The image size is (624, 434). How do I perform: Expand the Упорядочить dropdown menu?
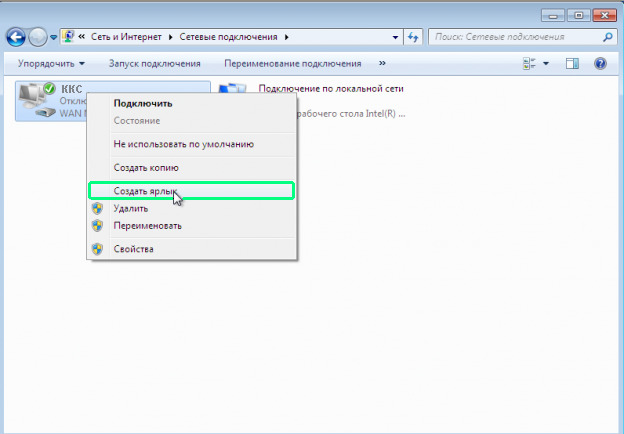pos(51,63)
